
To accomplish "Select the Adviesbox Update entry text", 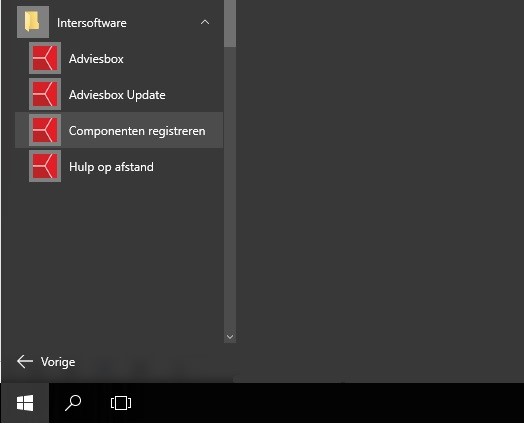I will (x=117, y=95).
